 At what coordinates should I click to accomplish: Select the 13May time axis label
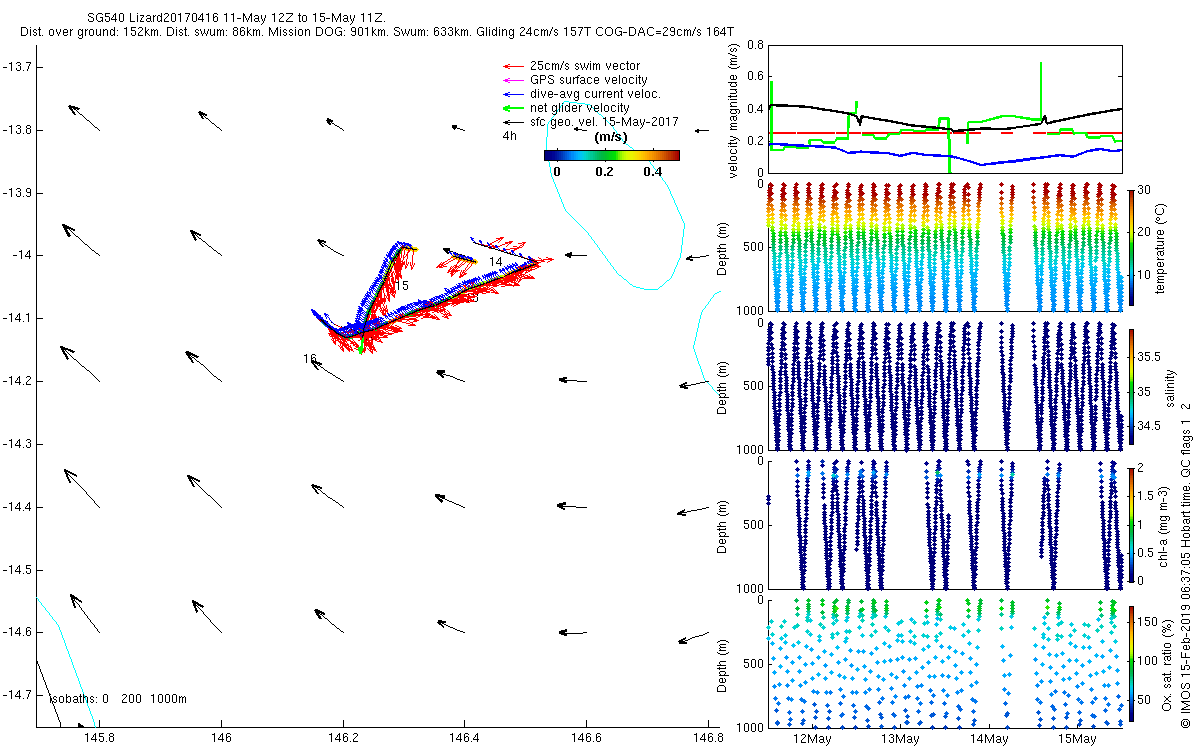[x=900, y=738]
